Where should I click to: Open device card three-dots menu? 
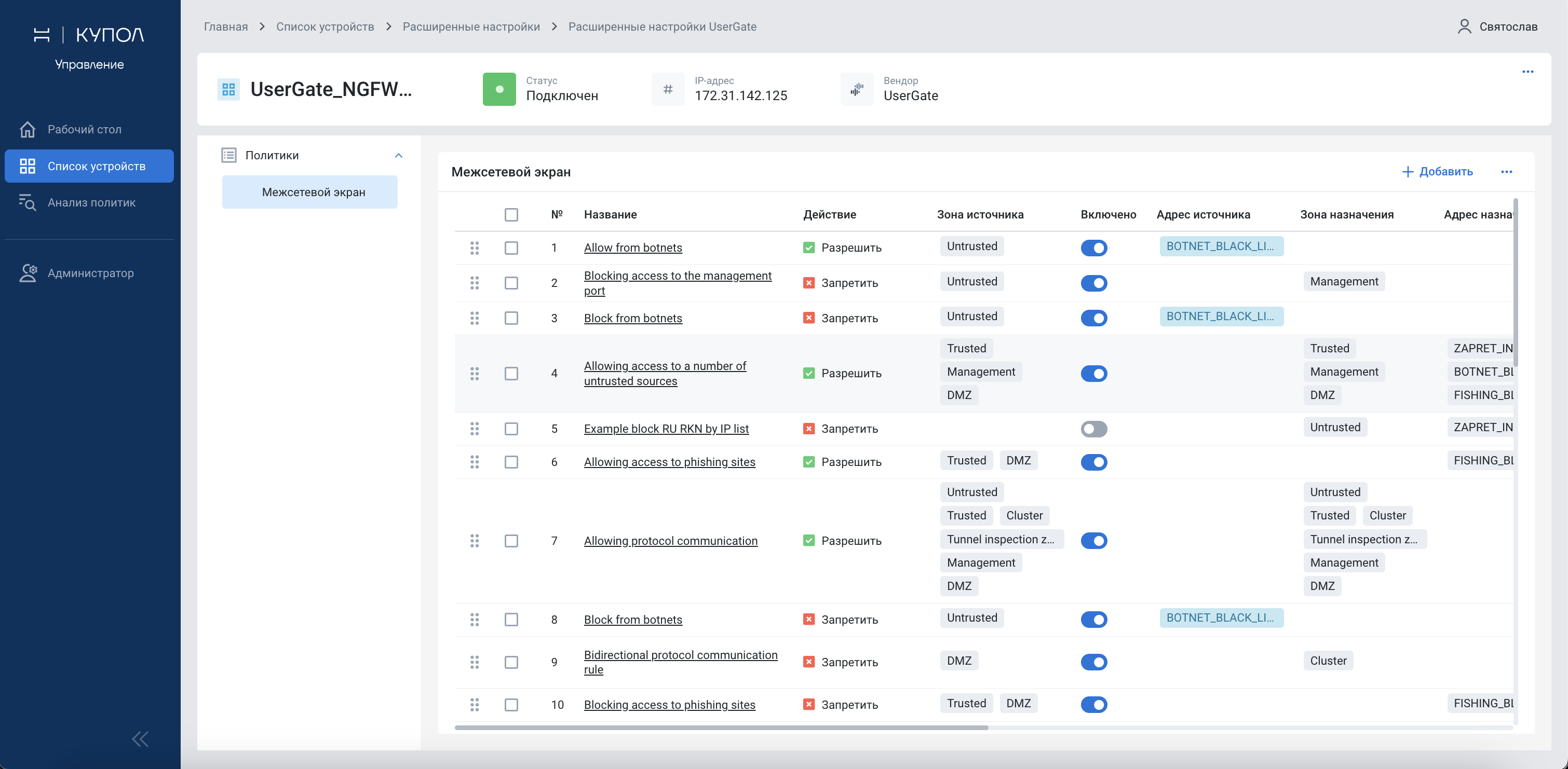[x=1527, y=72]
